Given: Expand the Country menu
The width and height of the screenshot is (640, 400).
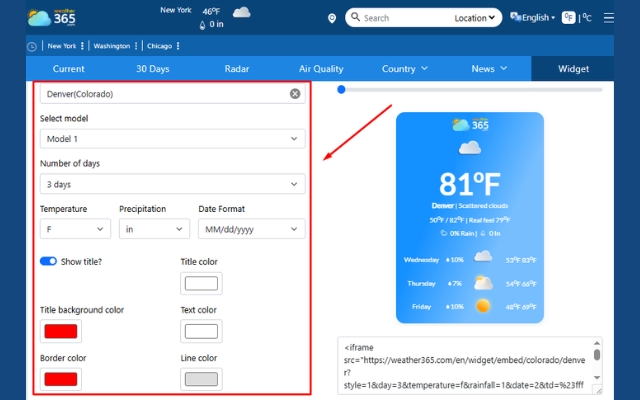Looking at the screenshot, I should (x=404, y=69).
